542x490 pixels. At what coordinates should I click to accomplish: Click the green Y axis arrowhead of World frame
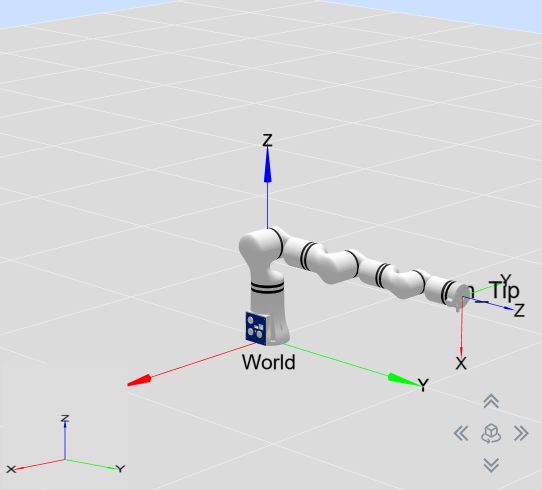coord(404,379)
